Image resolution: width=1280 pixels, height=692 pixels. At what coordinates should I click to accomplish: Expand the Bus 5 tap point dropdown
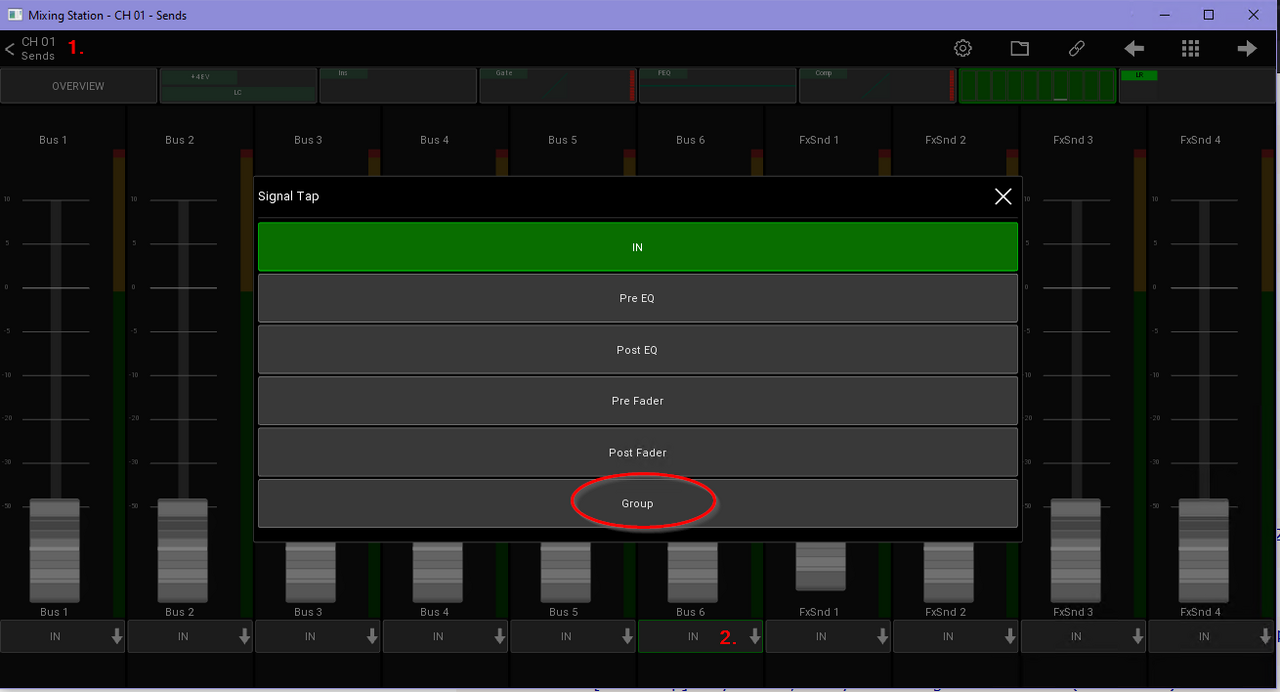(x=573, y=636)
